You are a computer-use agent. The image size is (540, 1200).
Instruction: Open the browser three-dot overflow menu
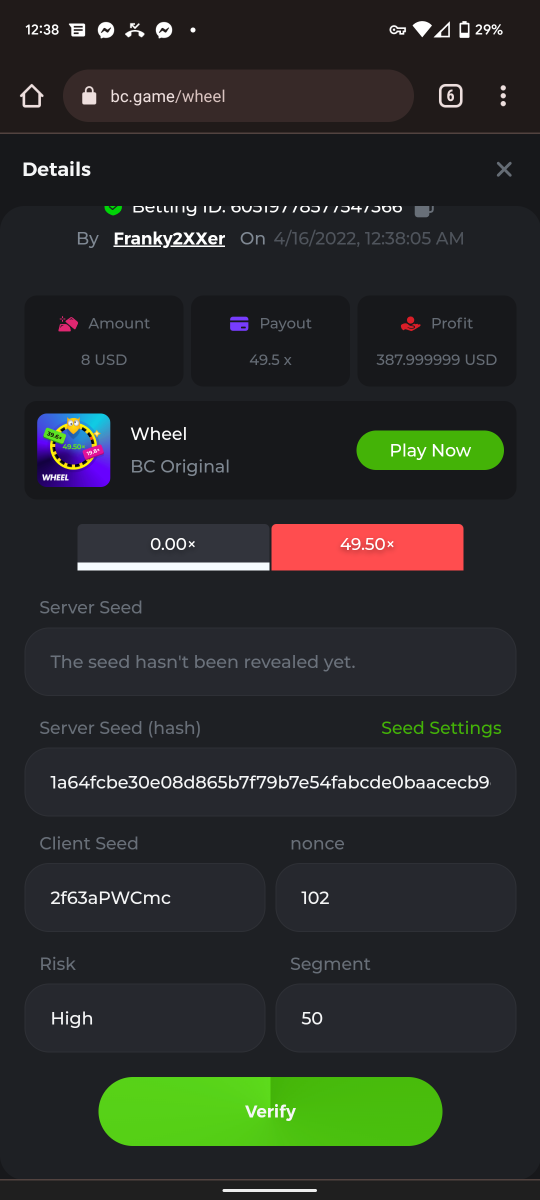[503, 96]
